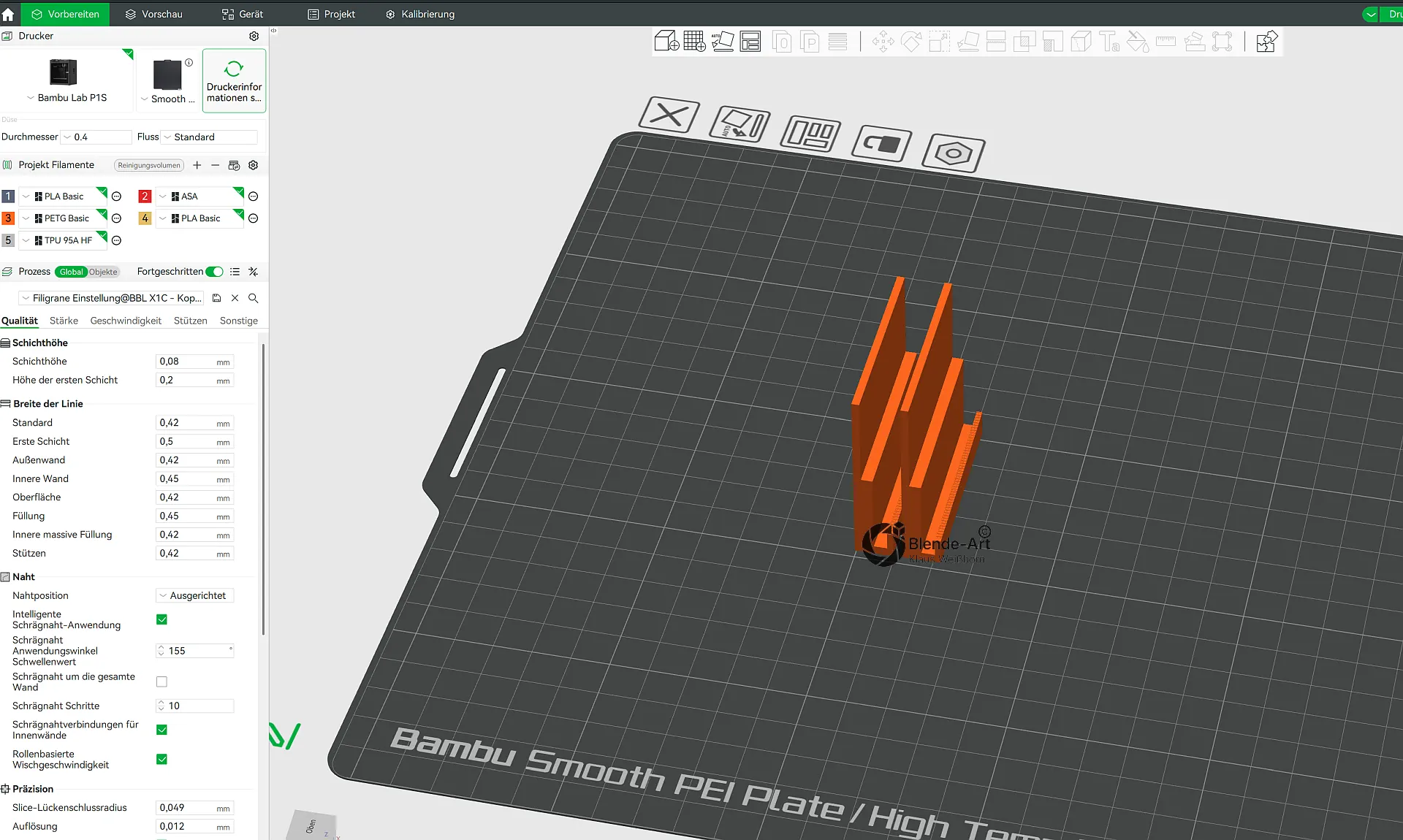Viewport: 1403px width, 840px height.
Task: Click filament 2 red color swatch
Action: coord(145,196)
